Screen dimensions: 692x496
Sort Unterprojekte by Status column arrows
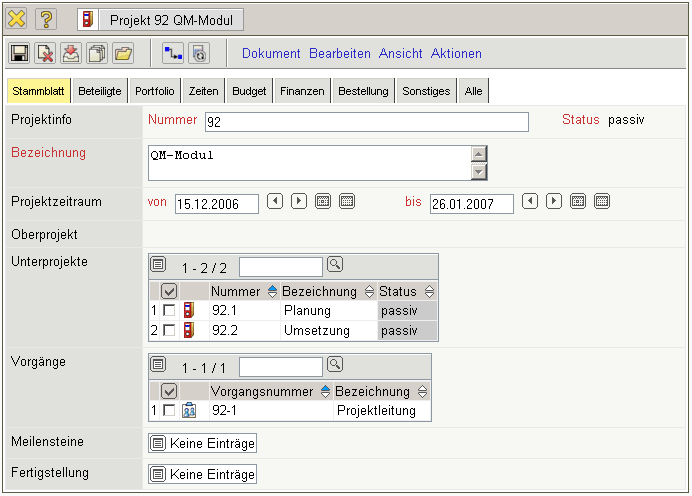[x=429, y=292]
